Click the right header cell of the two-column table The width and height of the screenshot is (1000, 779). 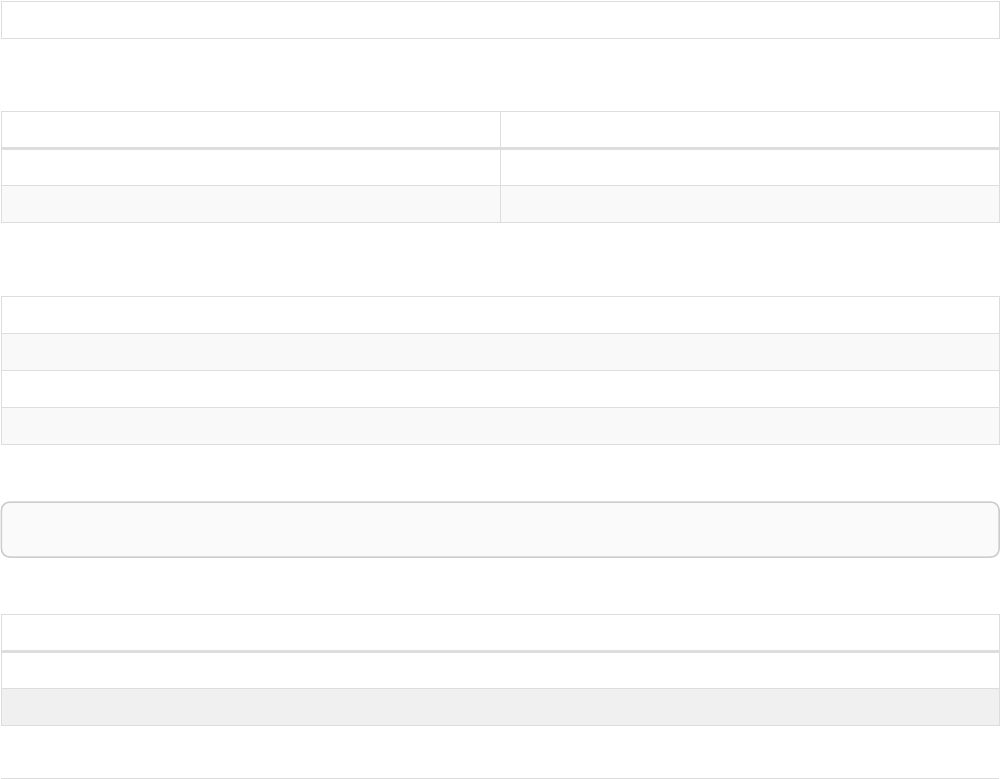[x=749, y=129]
